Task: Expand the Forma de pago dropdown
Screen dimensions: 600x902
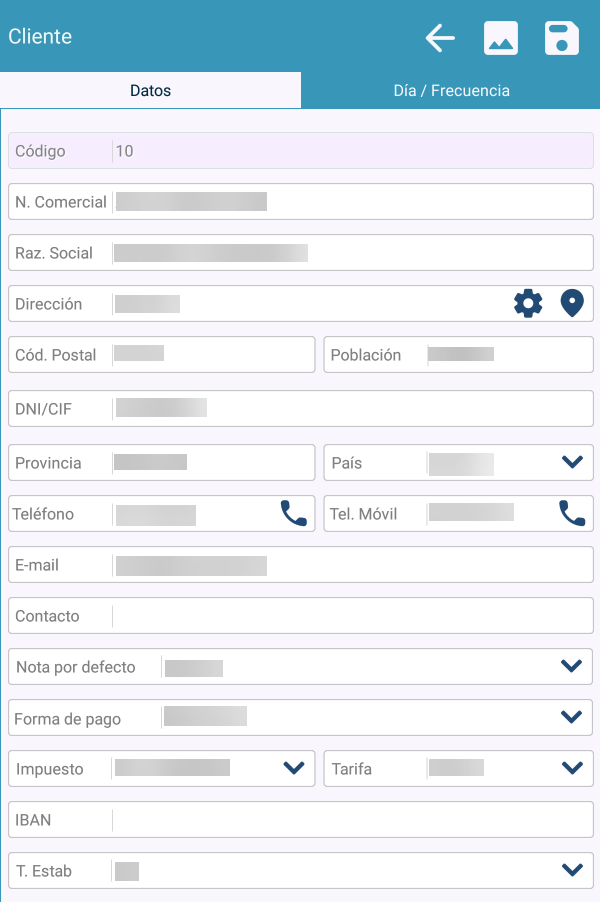Action: [x=571, y=717]
